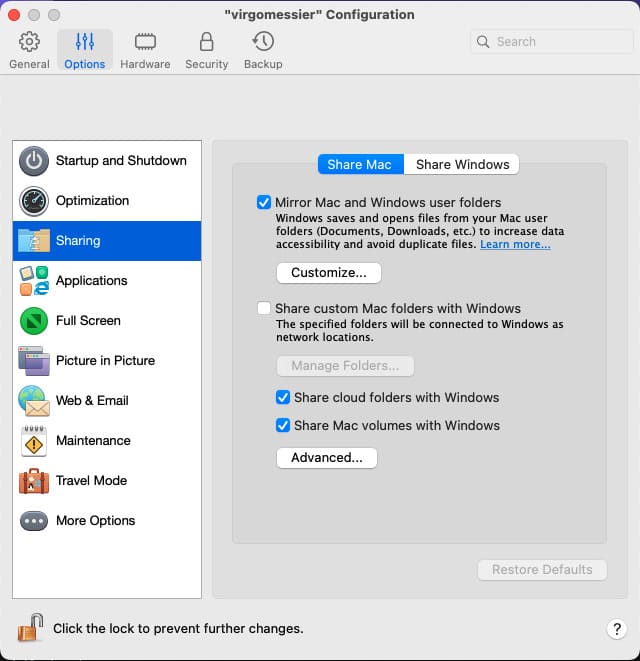This screenshot has height=661, width=640.
Task: Enable Share custom Mac folders with Windows
Action: [264, 309]
